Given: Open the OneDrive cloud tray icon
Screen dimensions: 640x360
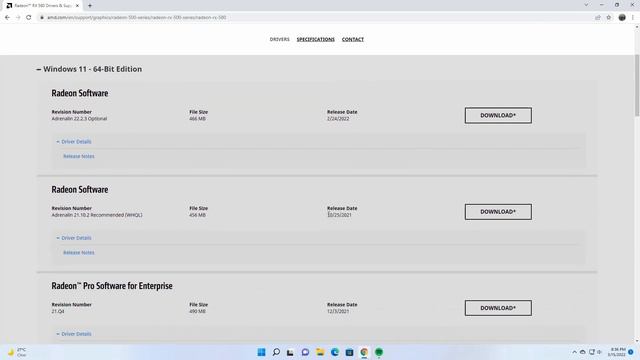Looking at the screenshot, I should coord(583,352).
